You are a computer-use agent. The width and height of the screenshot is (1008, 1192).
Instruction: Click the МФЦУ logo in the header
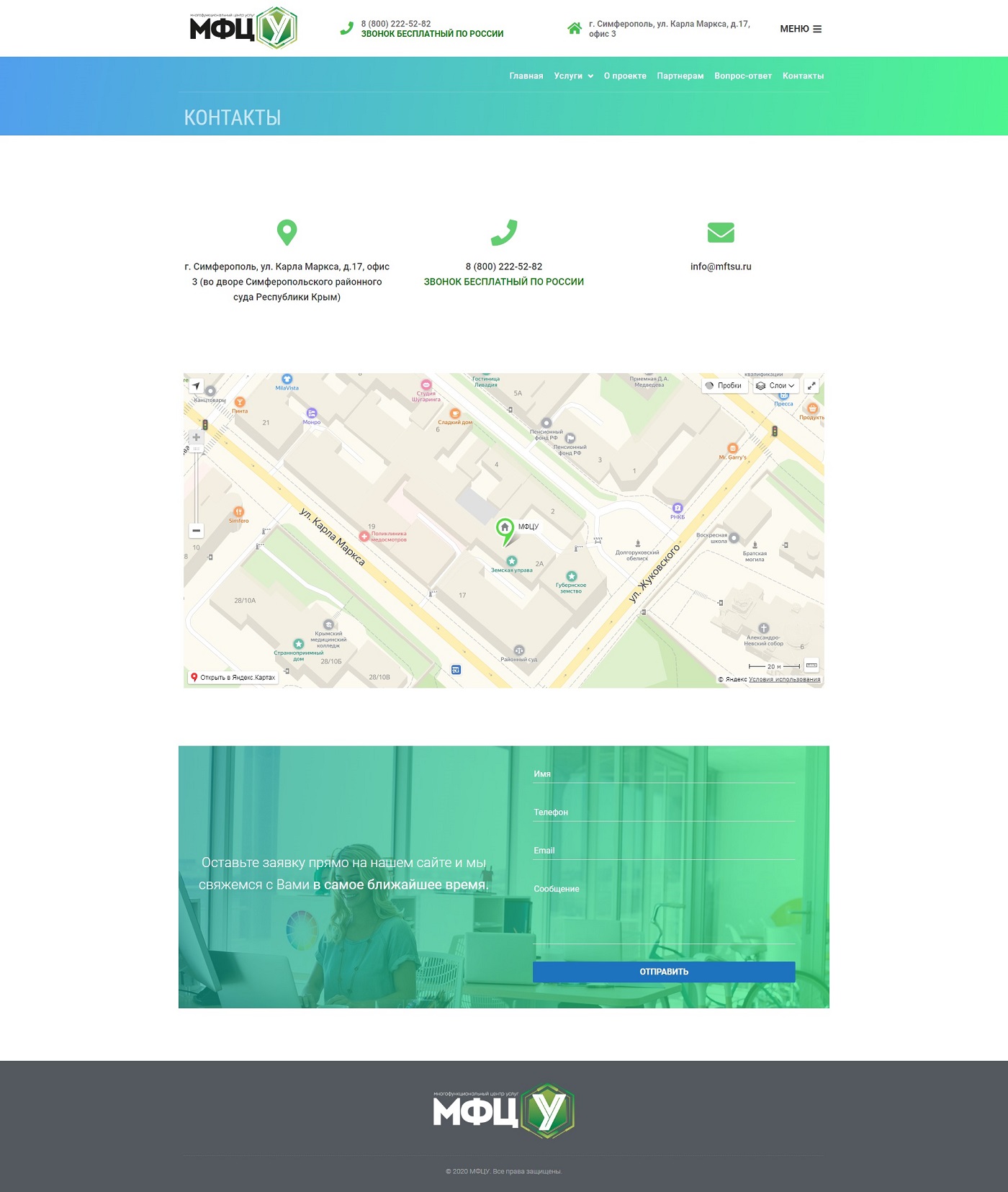pyautogui.click(x=243, y=28)
